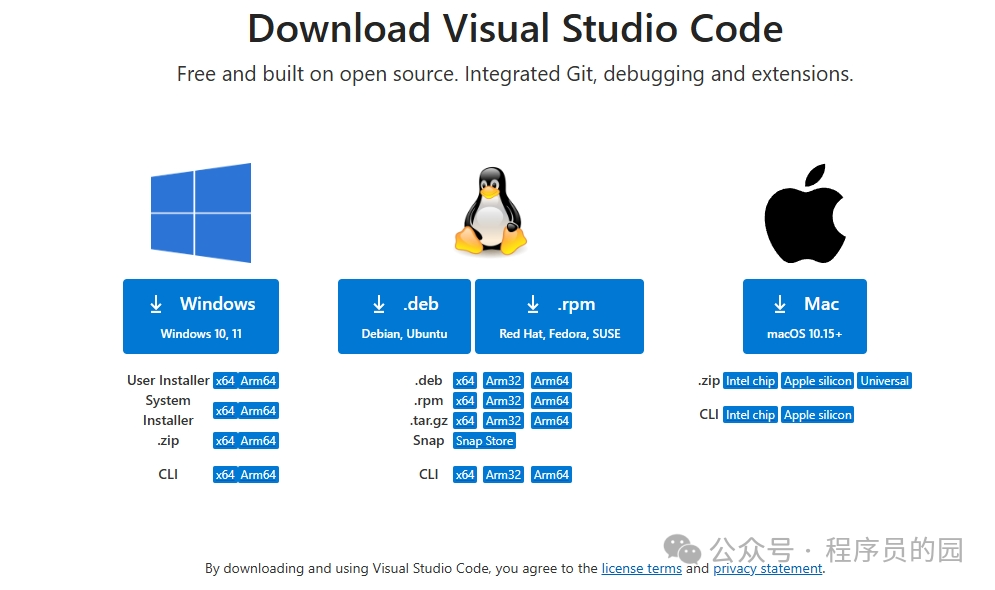Viewport: 995px width, 590px height.
Task: Download the .deb package for Debian, Ubuntu
Action: coord(404,316)
